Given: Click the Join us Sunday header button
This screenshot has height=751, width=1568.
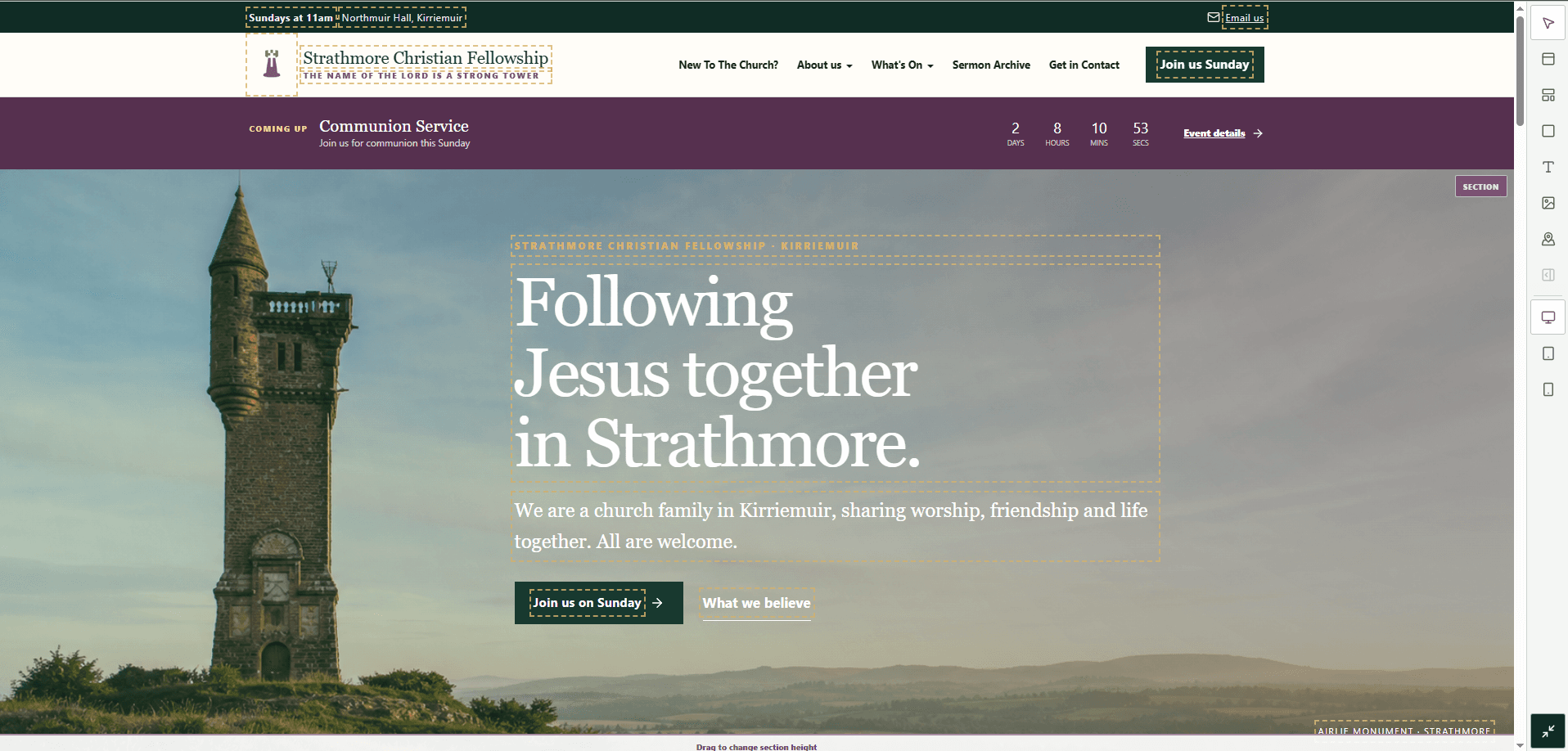Looking at the screenshot, I should (x=1205, y=65).
